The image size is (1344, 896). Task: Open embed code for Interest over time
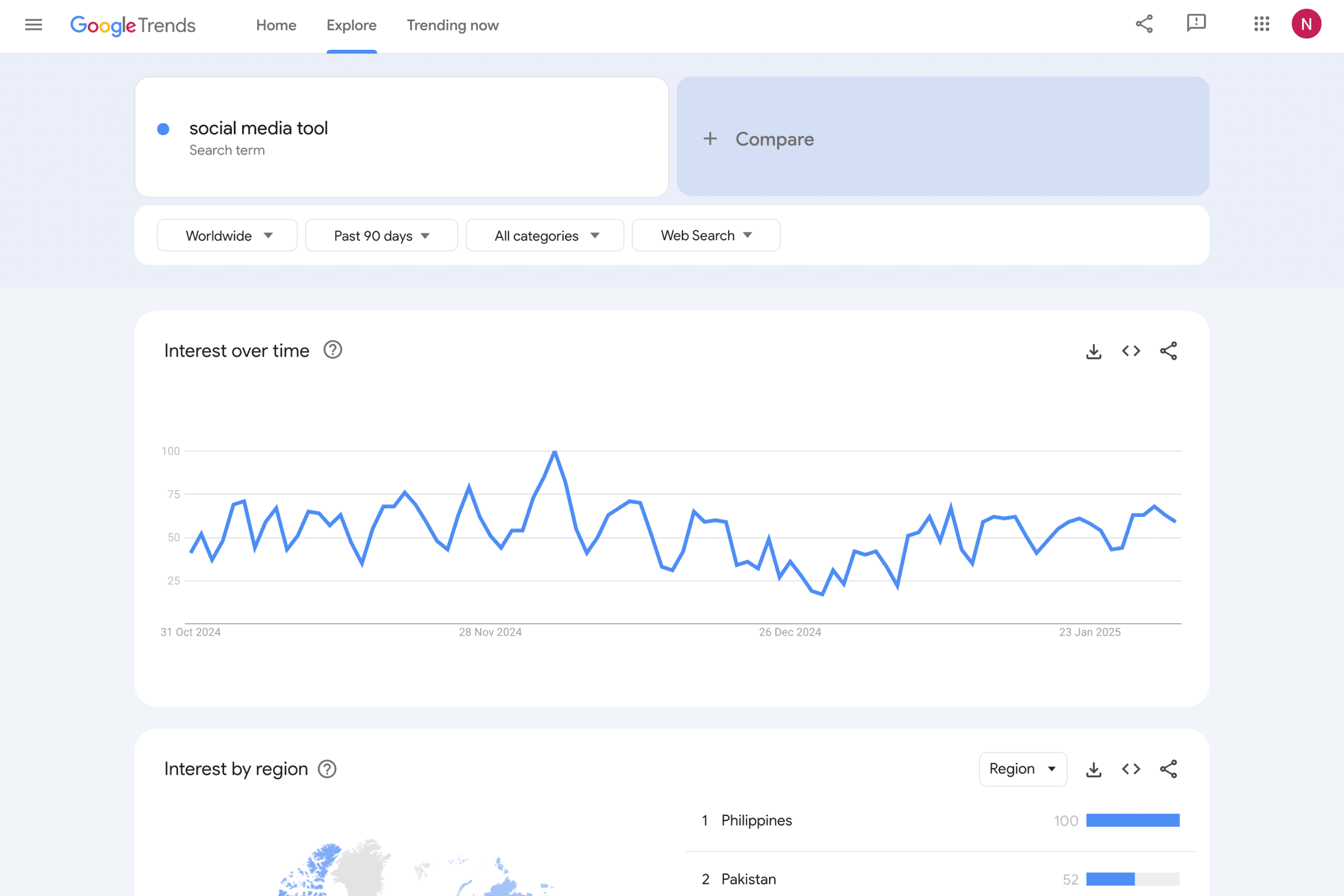point(1131,351)
